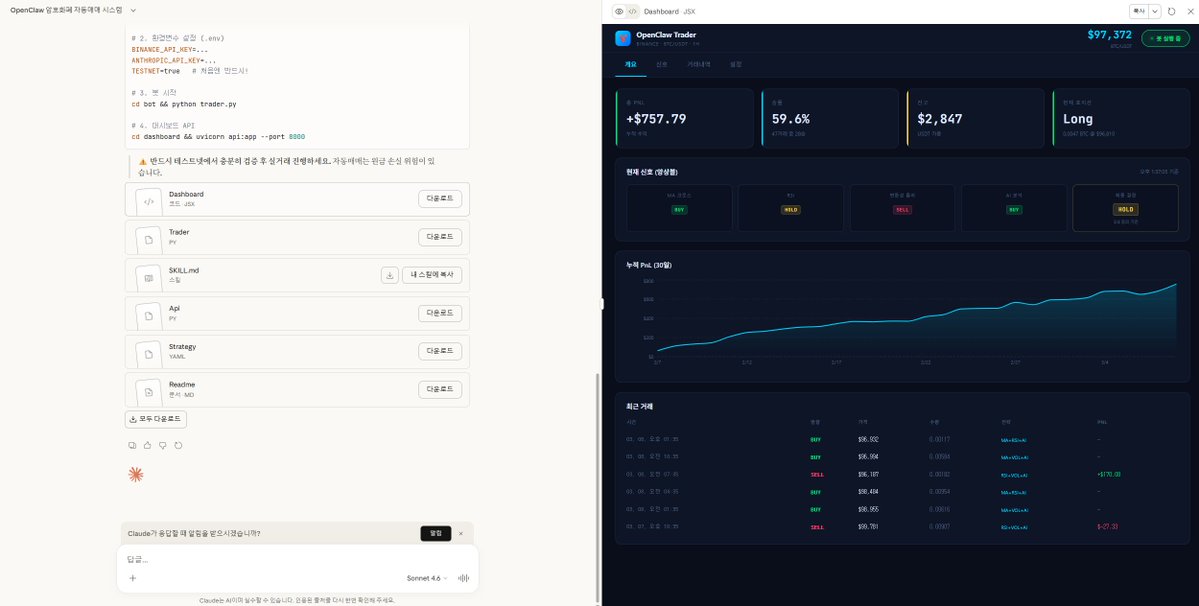The width and height of the screenshot is (1199, 606).
Task: Click the $99,781 SELL trade row price
Action: click(x=868, y=527)
